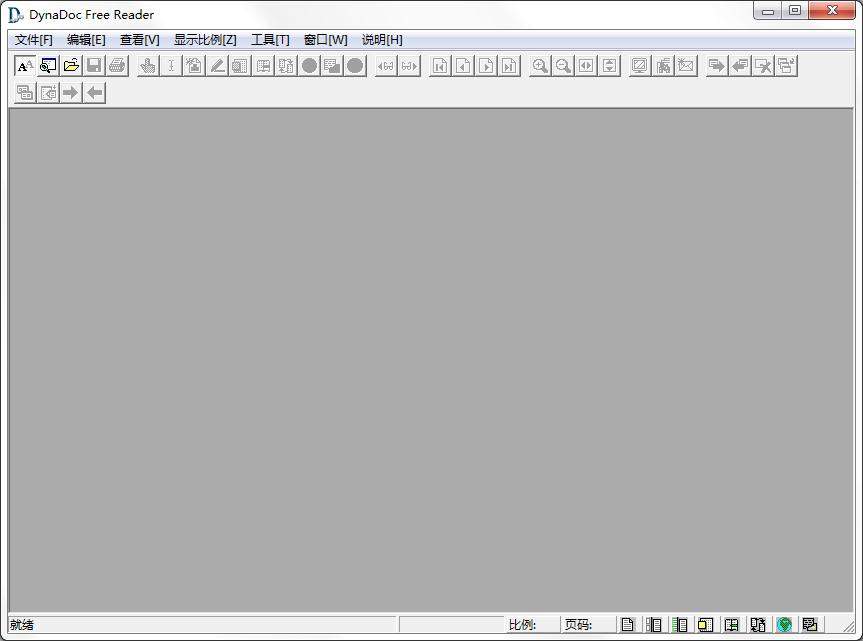The height and width of the screenshot is (641, 863).
Task: Click the printer icon
Action: click(117, 66)
